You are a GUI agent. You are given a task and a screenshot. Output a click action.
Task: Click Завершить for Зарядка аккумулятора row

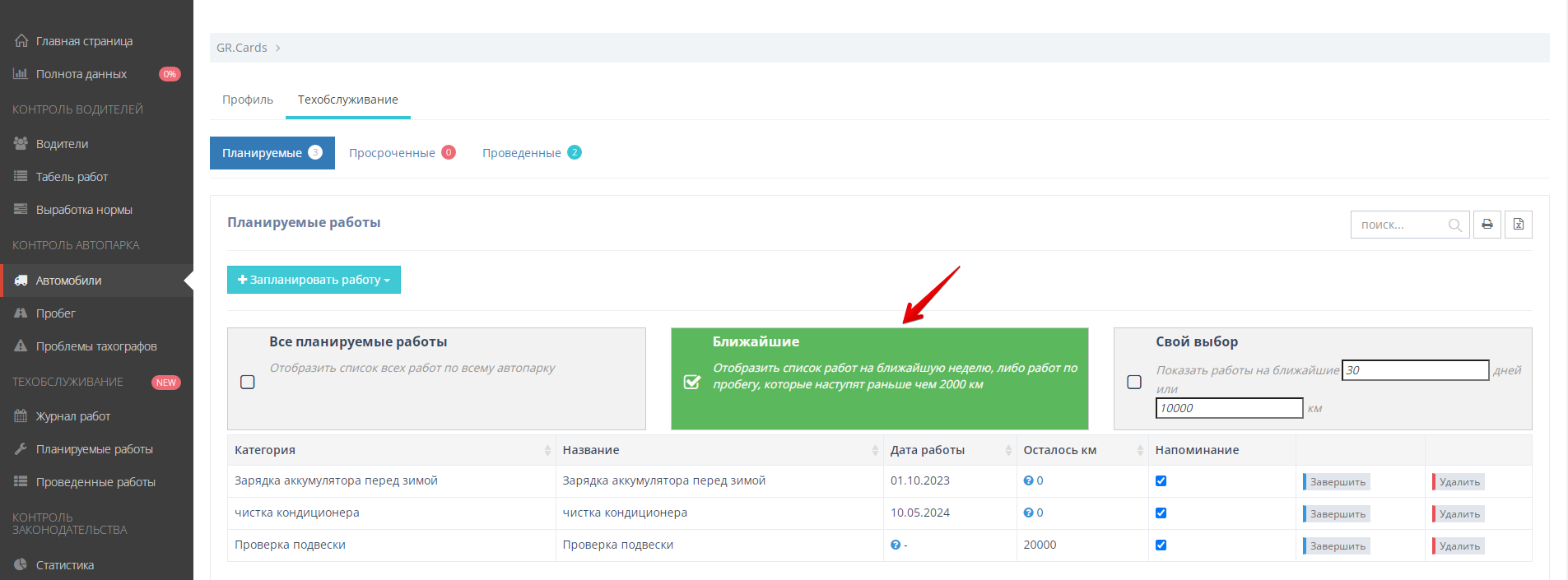click(1337, 482)
